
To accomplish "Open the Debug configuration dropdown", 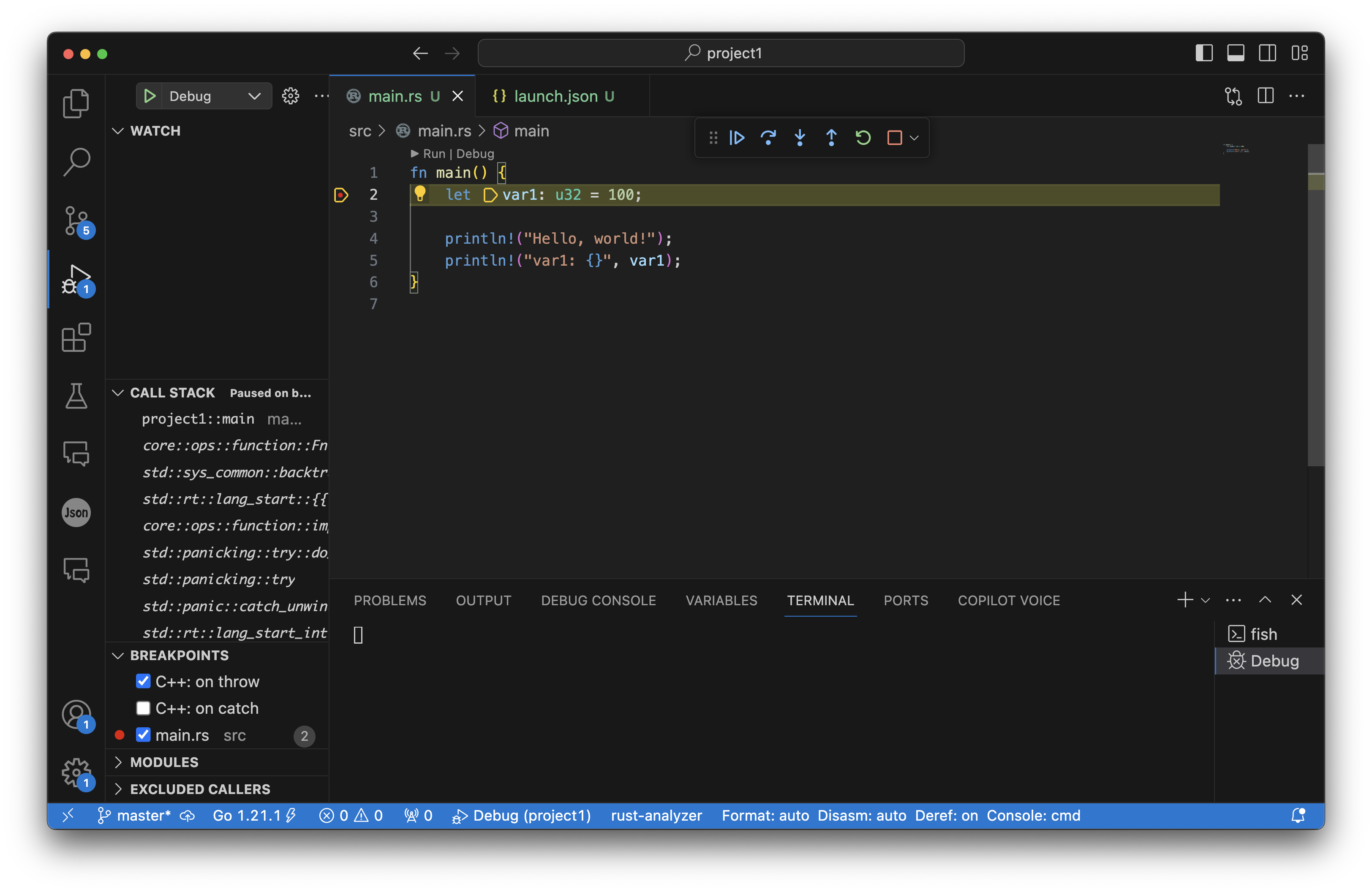I will (254, 95).
